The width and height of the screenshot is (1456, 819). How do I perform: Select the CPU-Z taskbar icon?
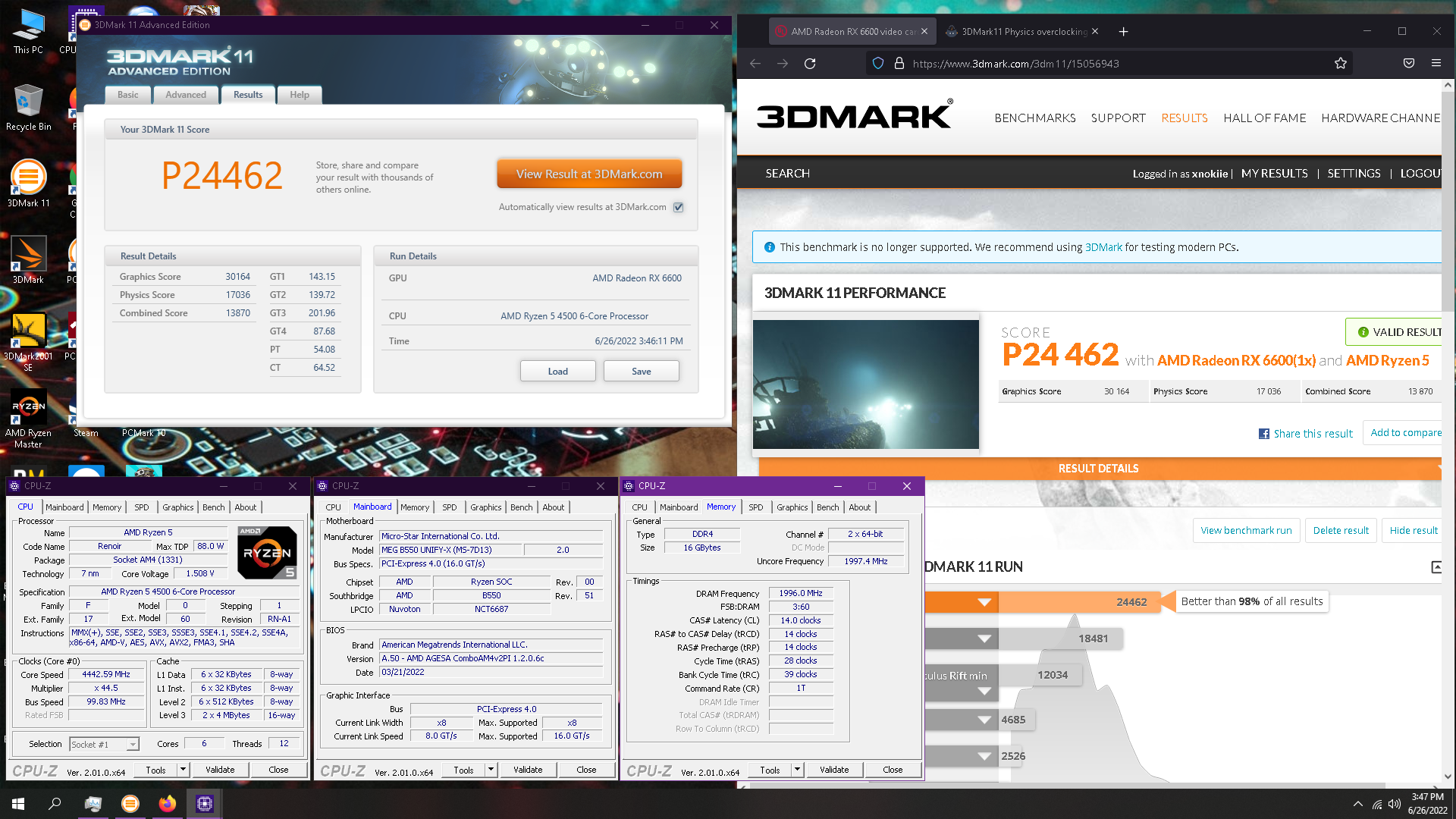point(205,803)
